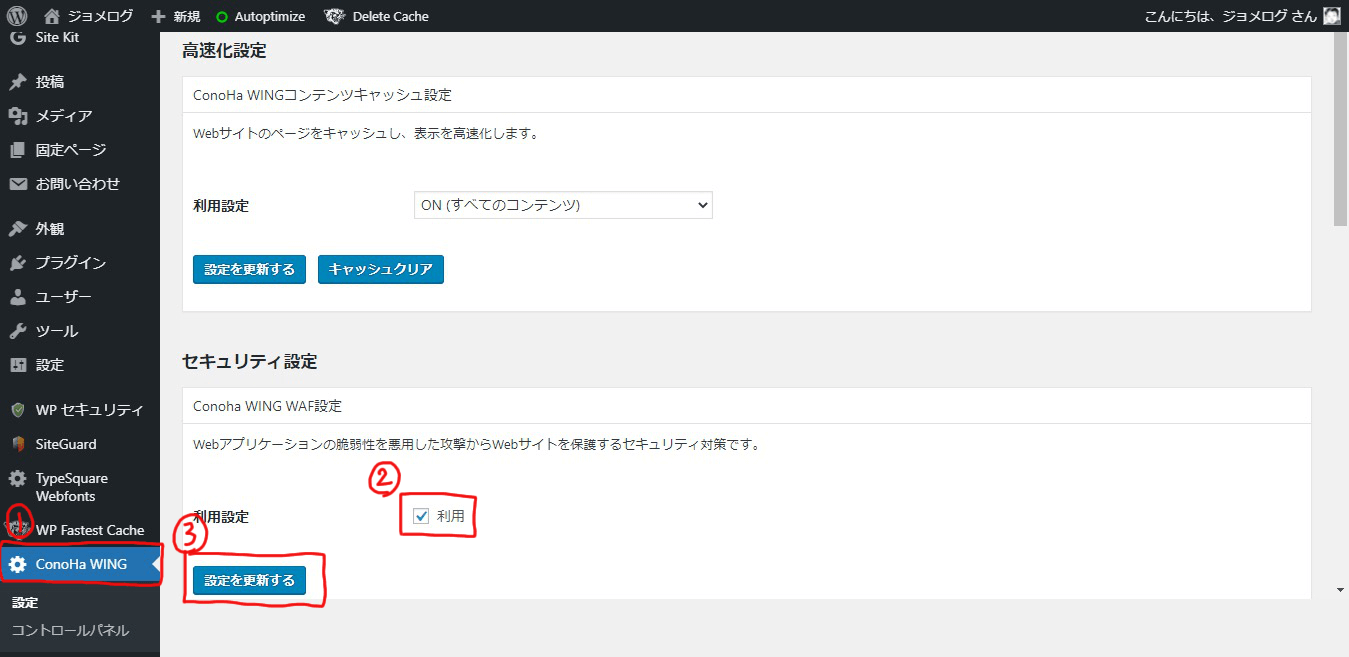Image resolution: width=1349 pixels, height=657 pixels.
Task: Click the Conoha WING WAF設定 panel title
Action: pos(267,406)
